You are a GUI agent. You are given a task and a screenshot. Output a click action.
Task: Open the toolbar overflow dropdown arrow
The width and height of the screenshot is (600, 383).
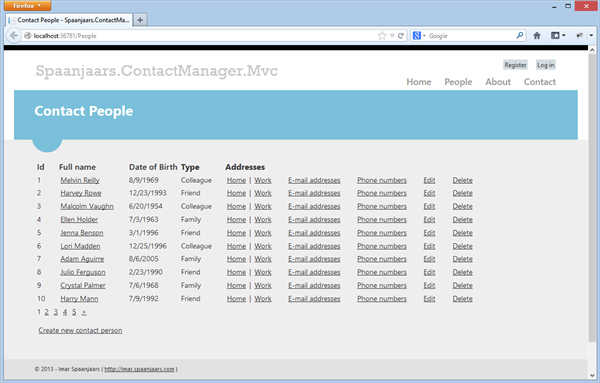coord(591,36)
